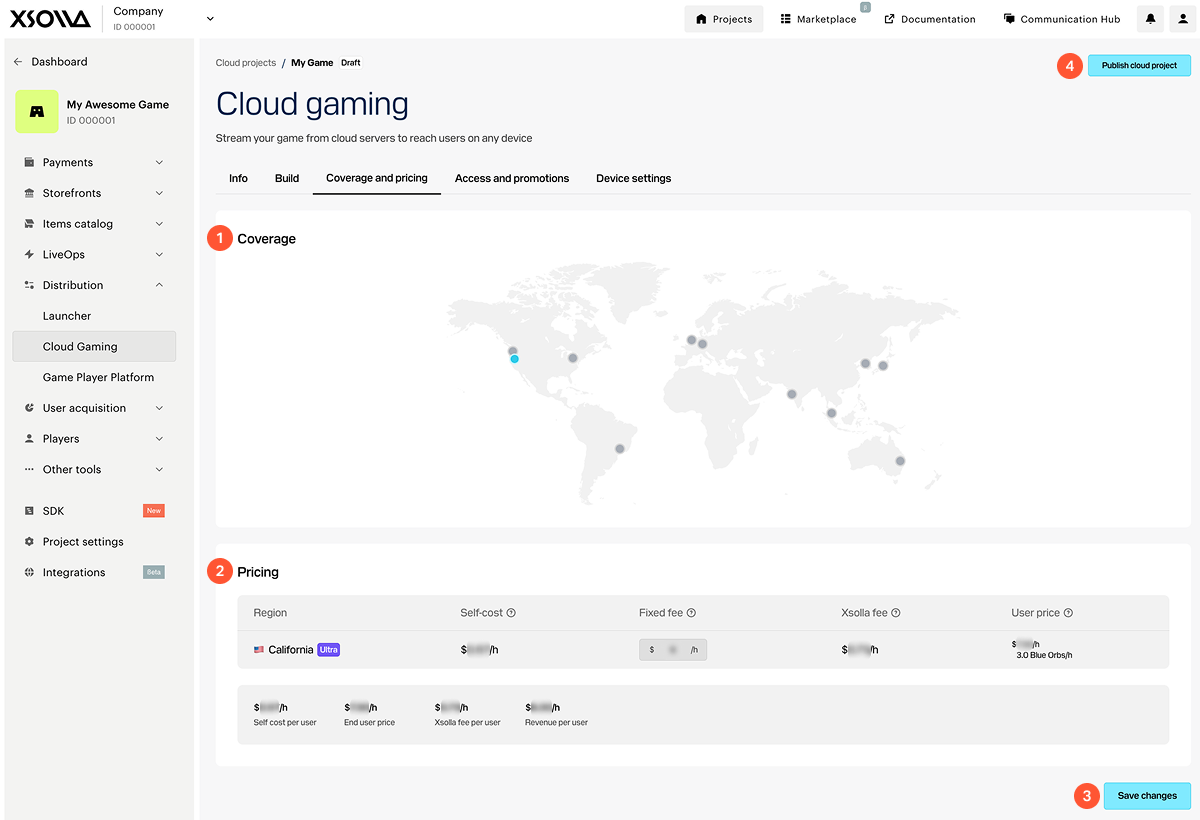Expand the Items catalog chevron

pos(160,224)
